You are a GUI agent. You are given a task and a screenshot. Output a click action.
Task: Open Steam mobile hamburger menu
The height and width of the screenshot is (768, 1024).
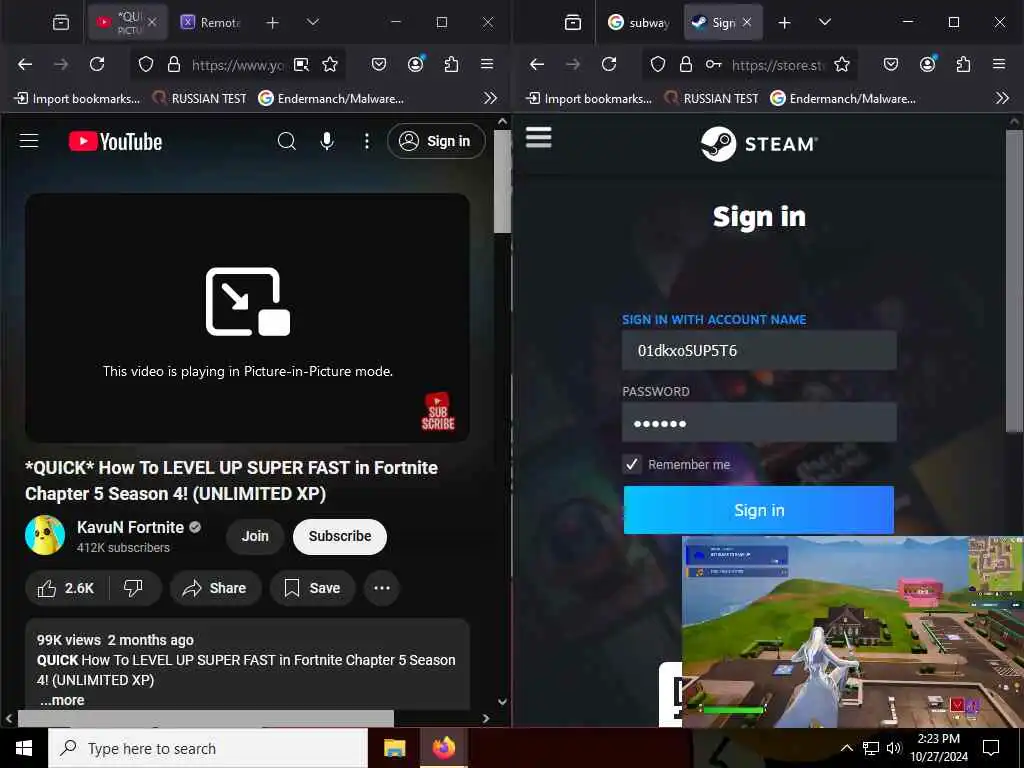tap(539, 137)
